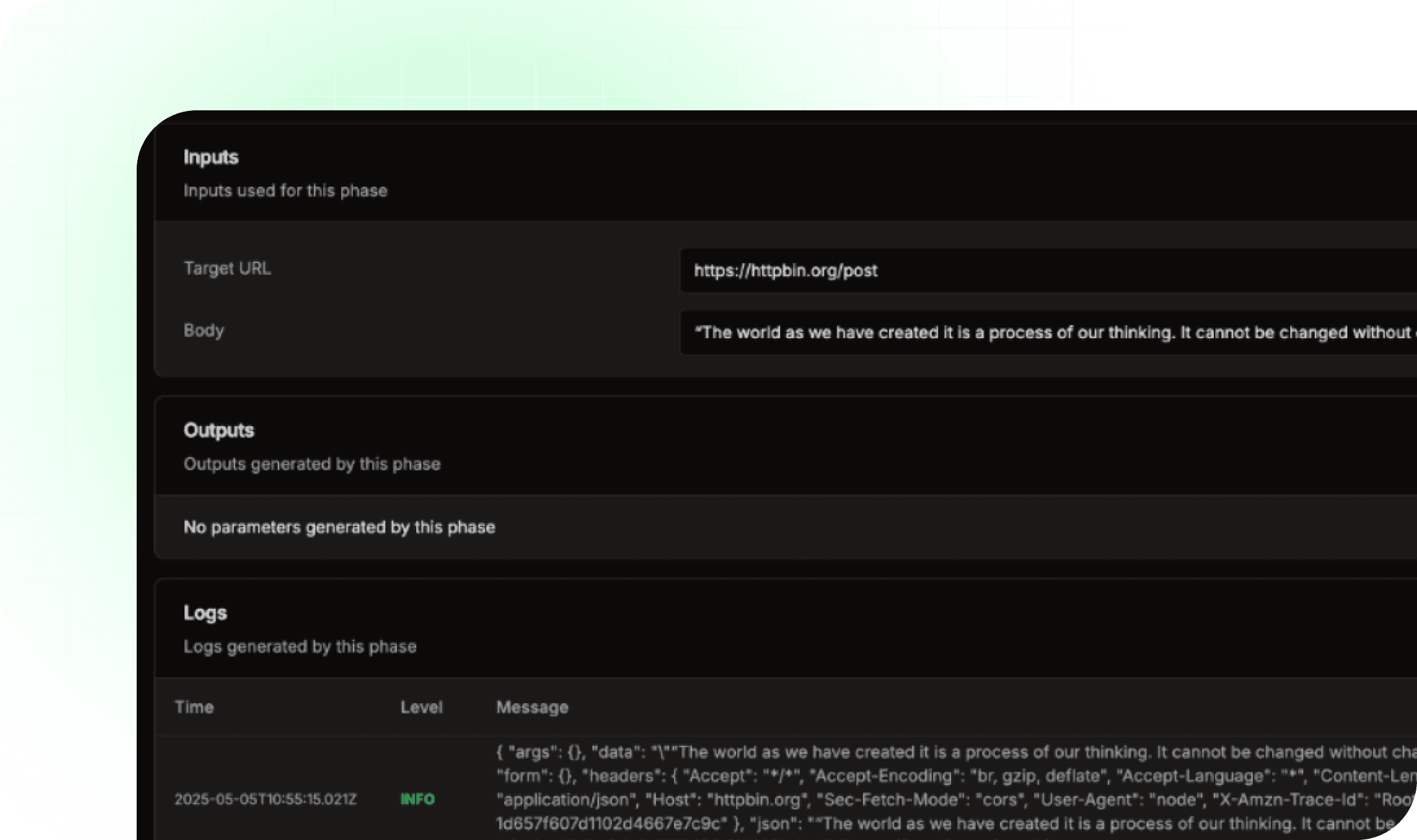Click the Time column header
Viewport: 1417px width, 840px height.
[x=194, y=707]
